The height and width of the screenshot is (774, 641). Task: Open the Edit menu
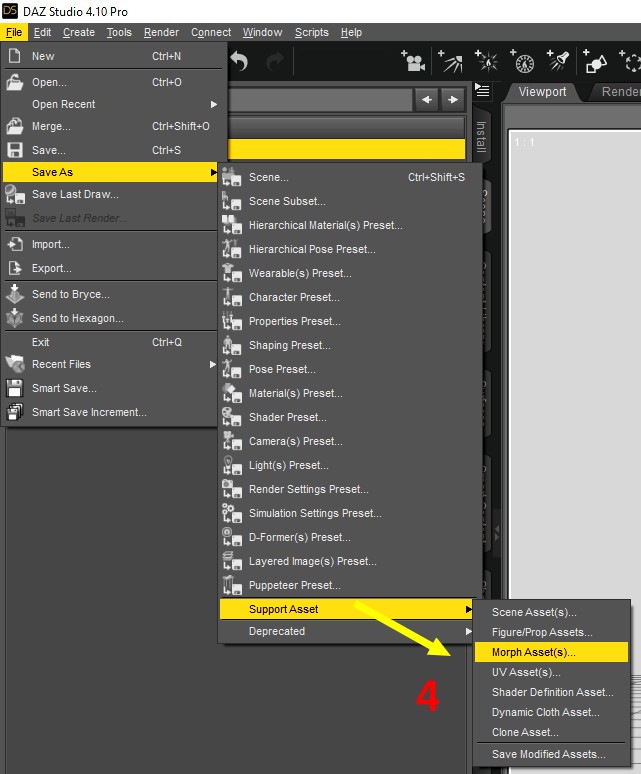(x=42, y=33)
